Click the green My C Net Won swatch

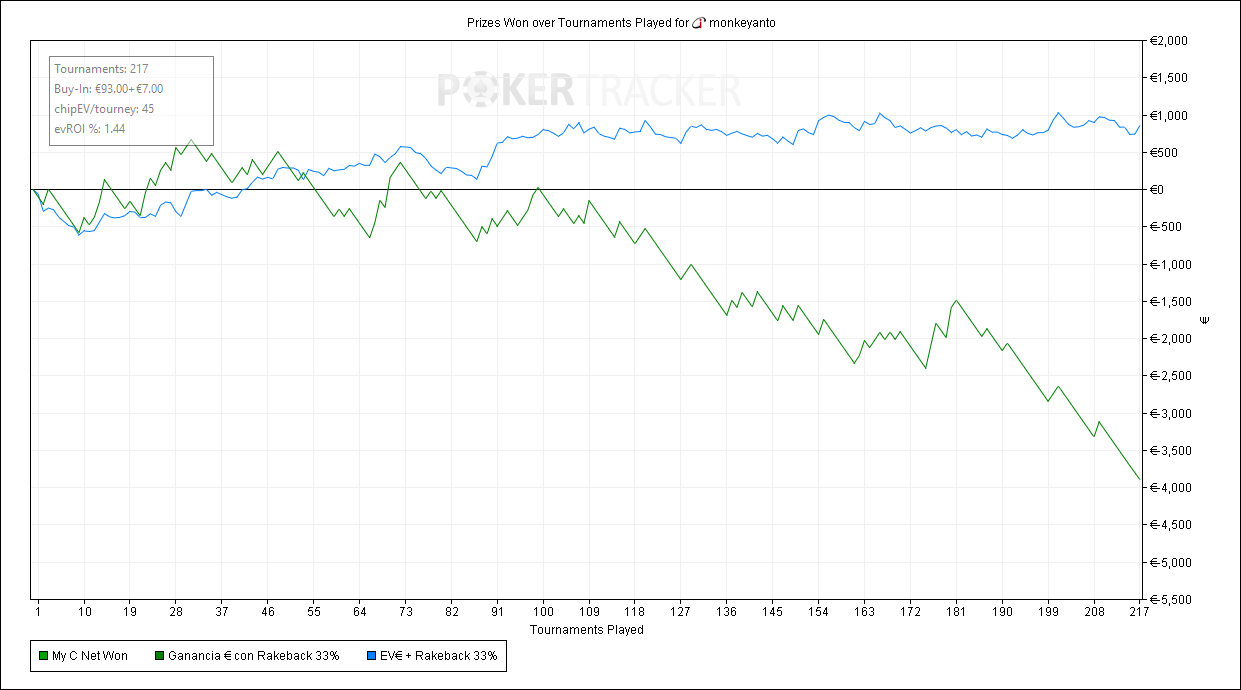(43, 657)
